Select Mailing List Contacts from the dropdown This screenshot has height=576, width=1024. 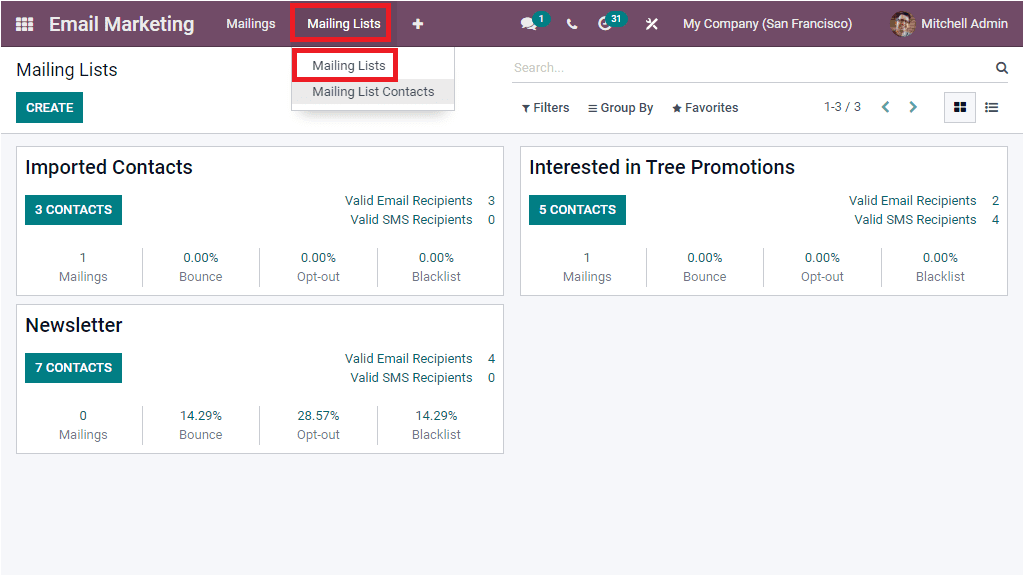(372, 91)
